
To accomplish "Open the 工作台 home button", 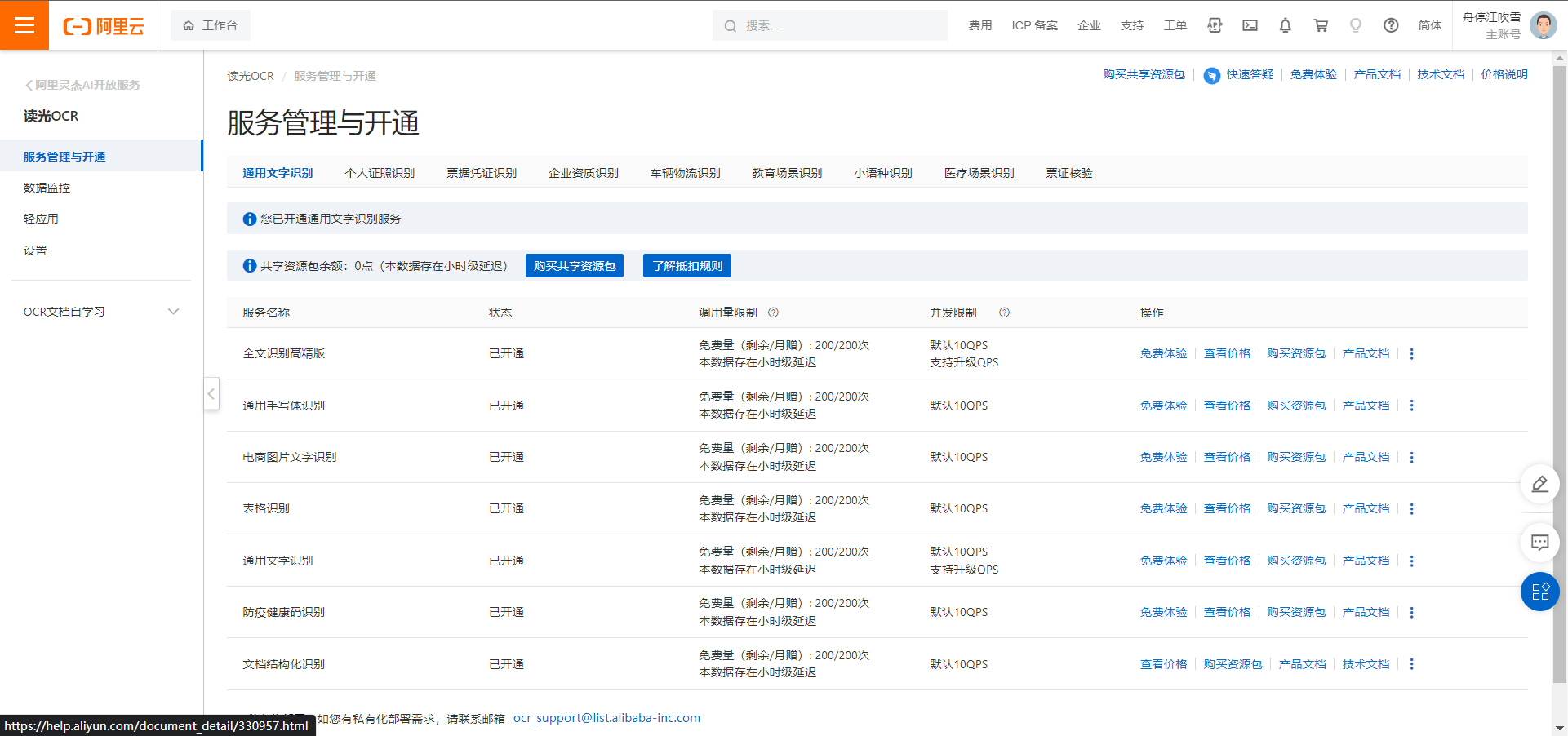I will [x=211, y=25].
